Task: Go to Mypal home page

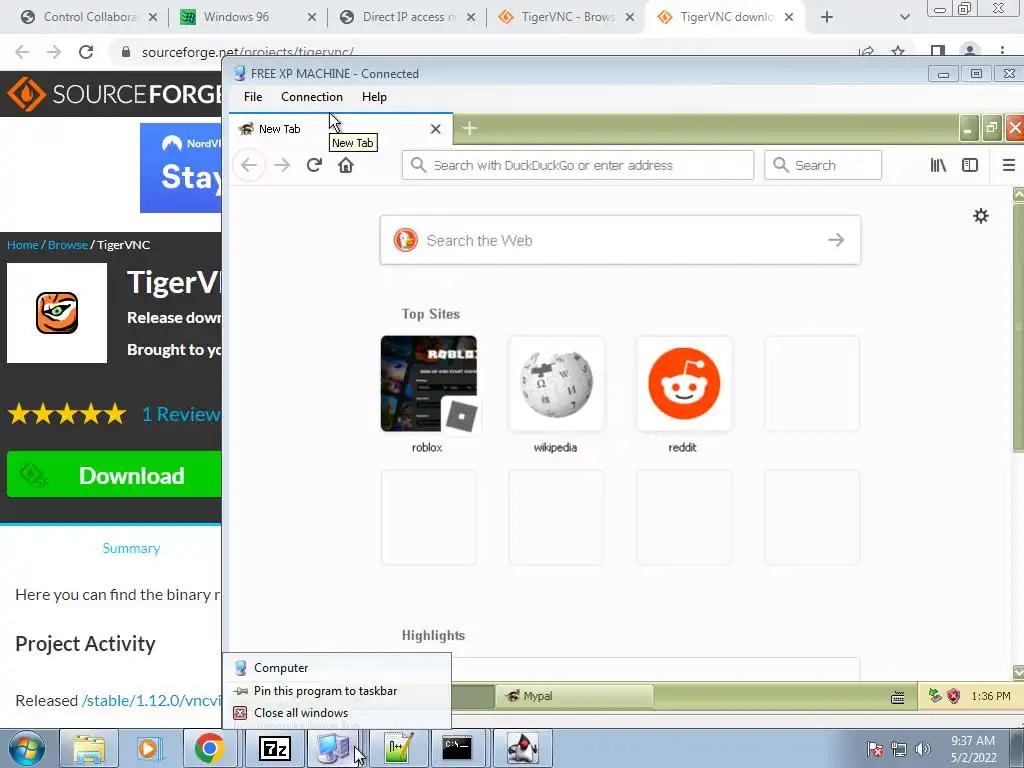Action: (345, 165)
